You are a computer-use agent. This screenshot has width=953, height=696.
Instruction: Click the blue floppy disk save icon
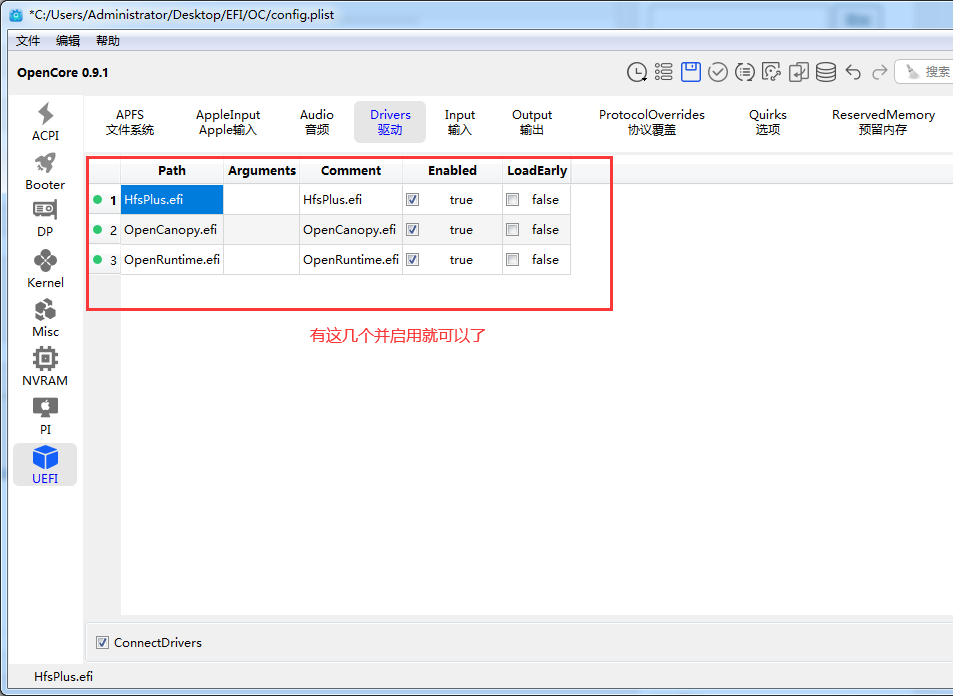click(x=691, y=72)
